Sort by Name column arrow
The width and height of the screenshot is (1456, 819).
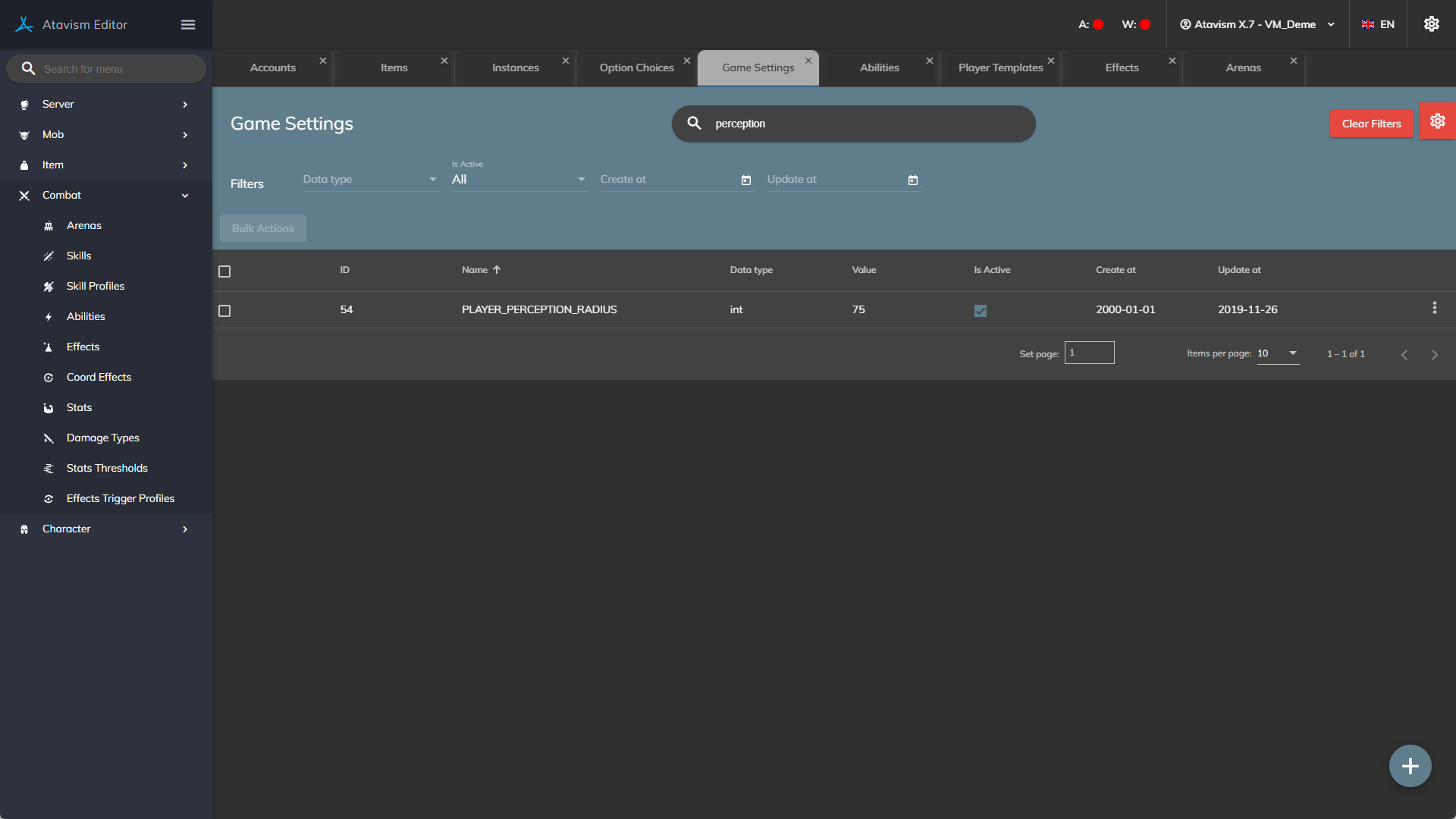[x=497, y=270]
